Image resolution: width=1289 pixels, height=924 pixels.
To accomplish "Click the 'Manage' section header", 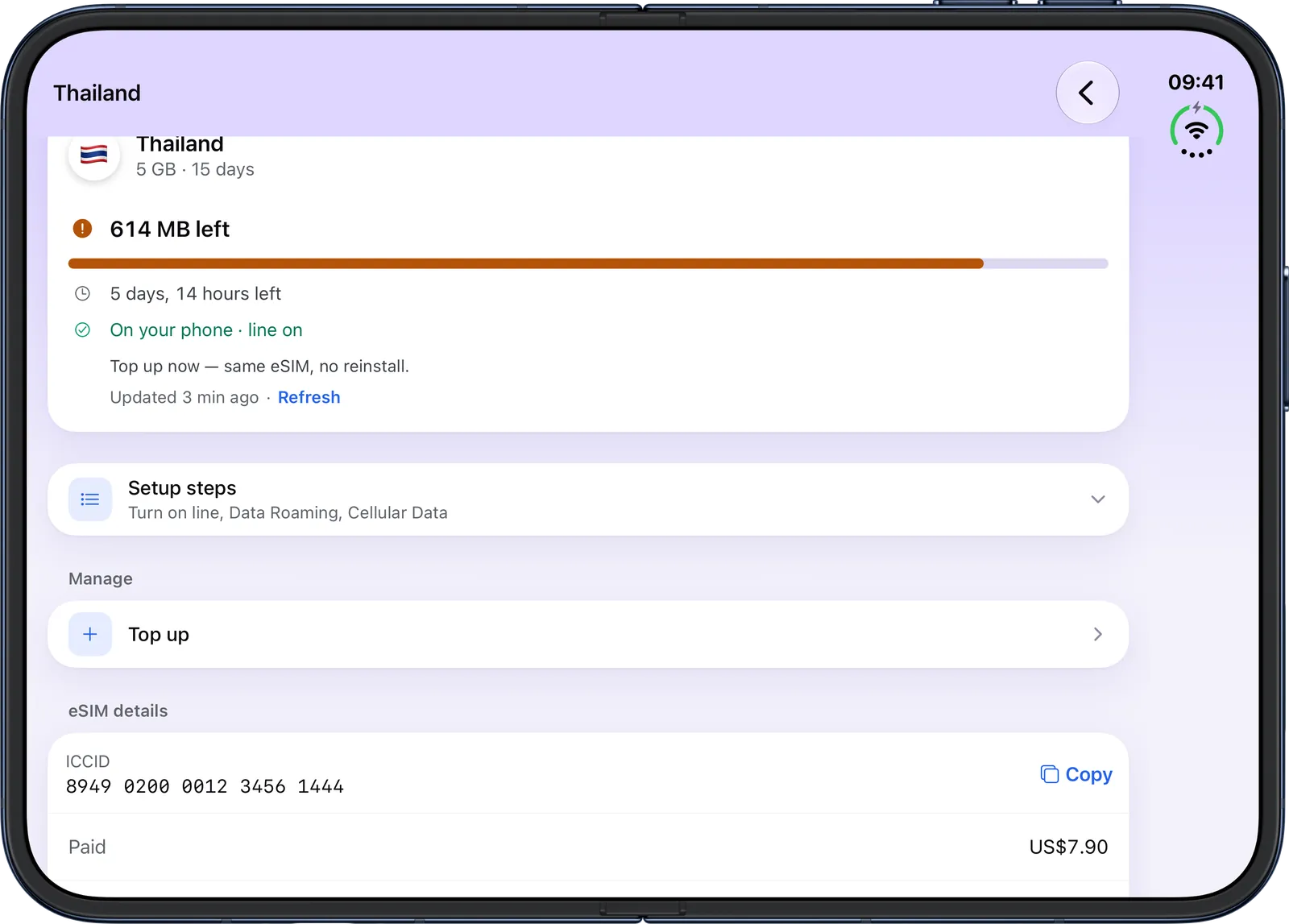I will pos(101,578).
